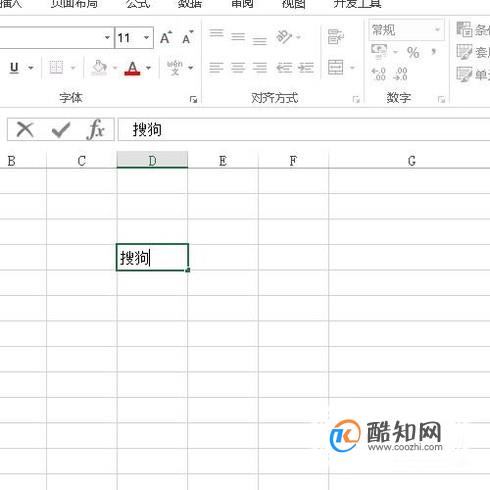
Task: Apply comma style
Action: (434, 52)
